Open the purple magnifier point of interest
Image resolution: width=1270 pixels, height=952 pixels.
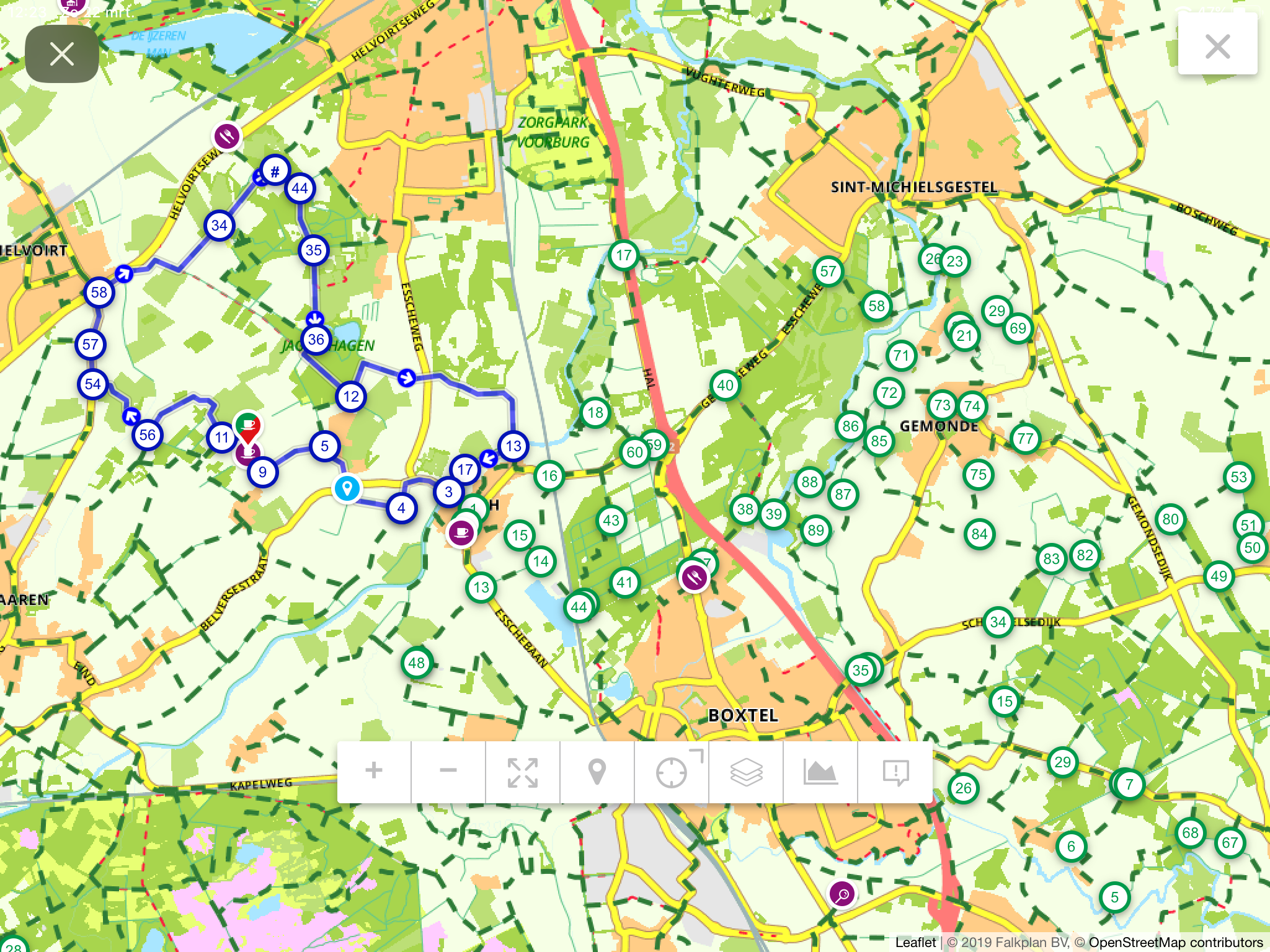[x=842, y=894]
